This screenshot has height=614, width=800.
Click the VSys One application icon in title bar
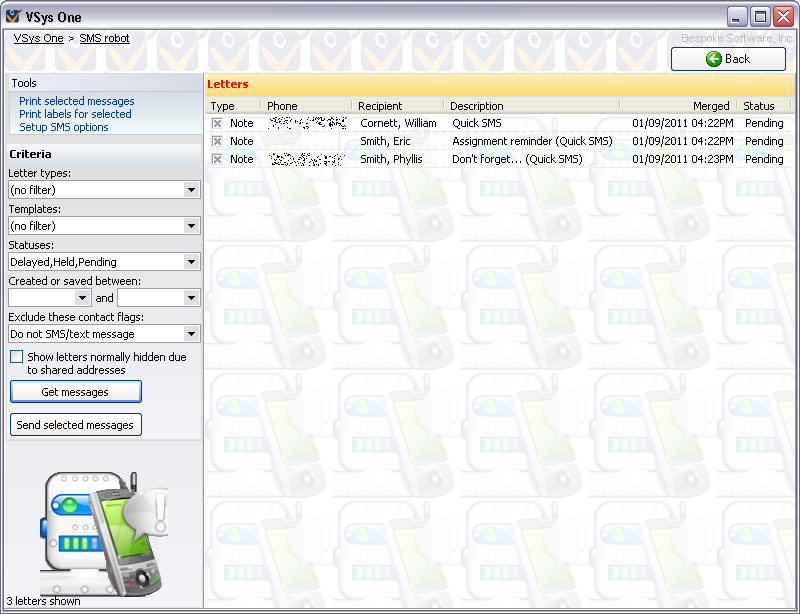[13, 16]
